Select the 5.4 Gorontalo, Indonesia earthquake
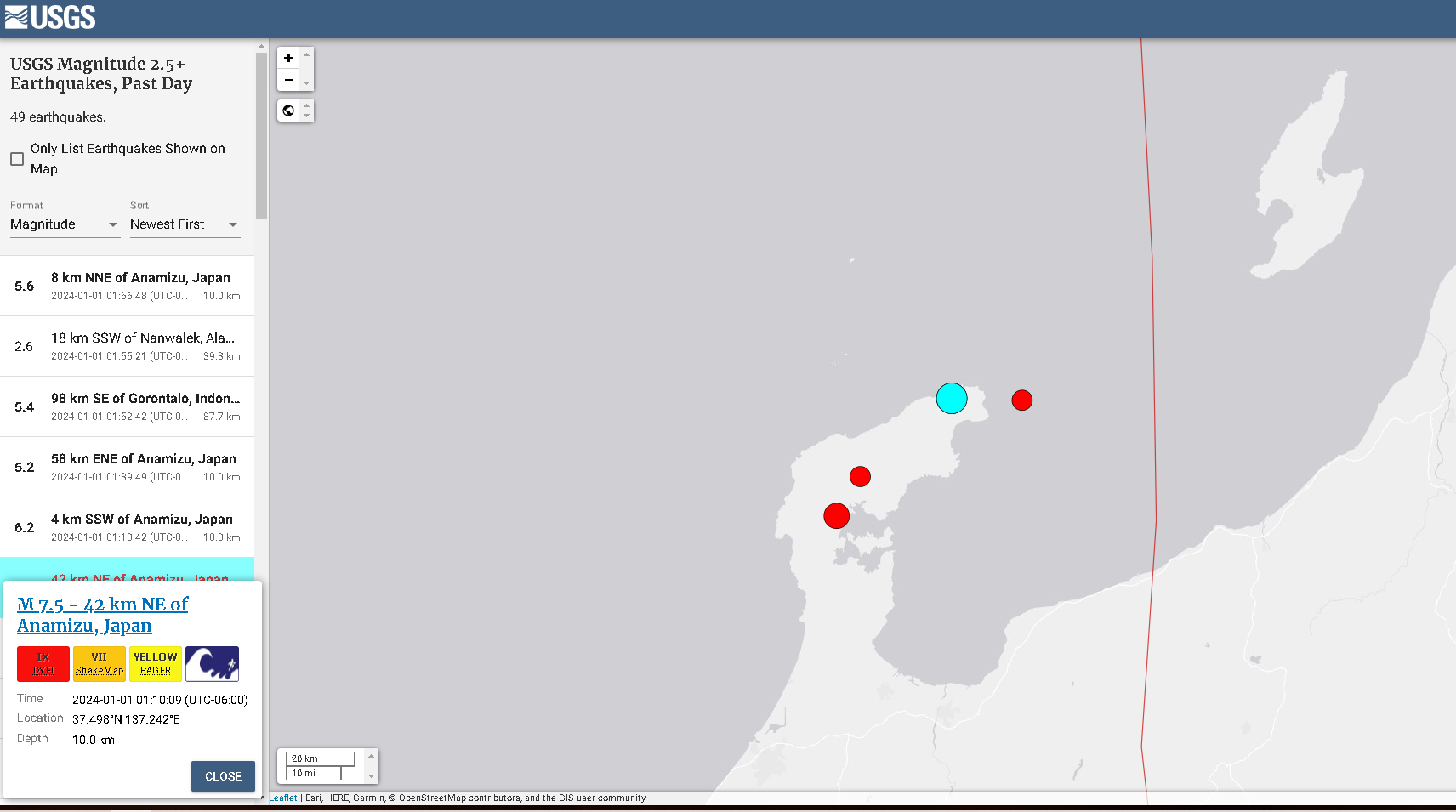The height and width of the screenshot is (812, 1456). coord(128,406)
